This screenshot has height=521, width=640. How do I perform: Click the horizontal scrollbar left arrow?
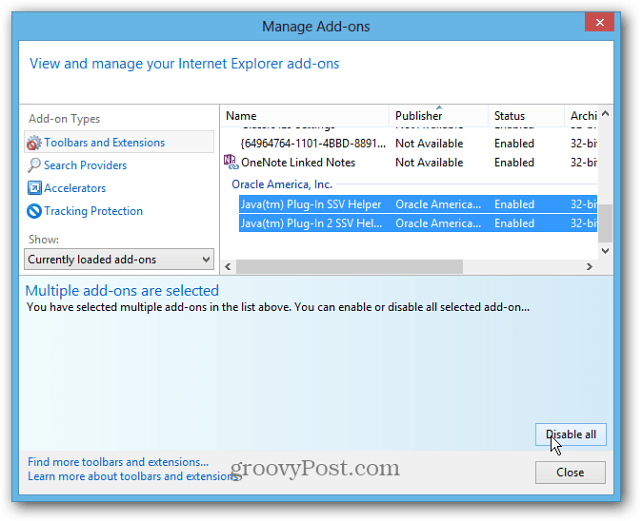(228, 267)
